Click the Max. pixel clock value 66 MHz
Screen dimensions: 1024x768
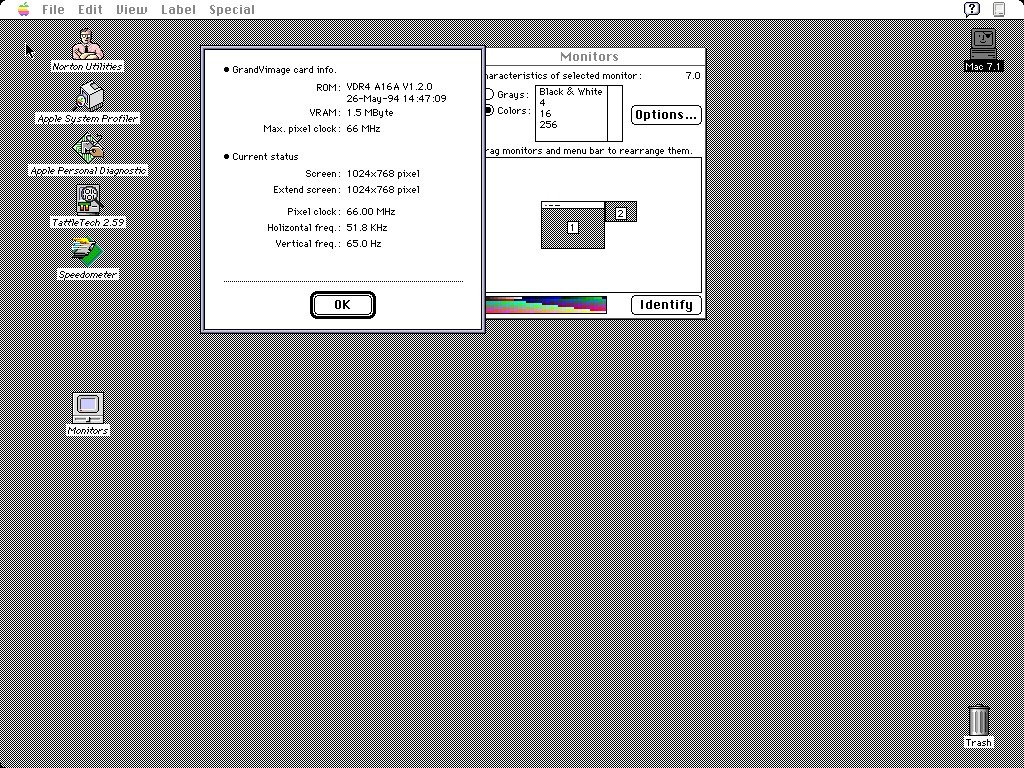coord(363,129)
